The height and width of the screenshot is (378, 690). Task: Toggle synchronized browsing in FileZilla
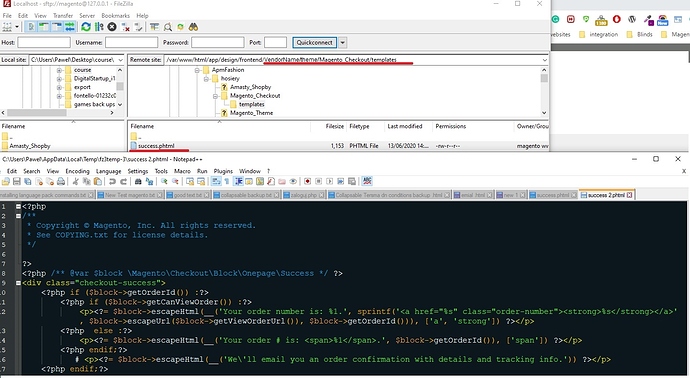pyautogui.click(x=180, y=27)
